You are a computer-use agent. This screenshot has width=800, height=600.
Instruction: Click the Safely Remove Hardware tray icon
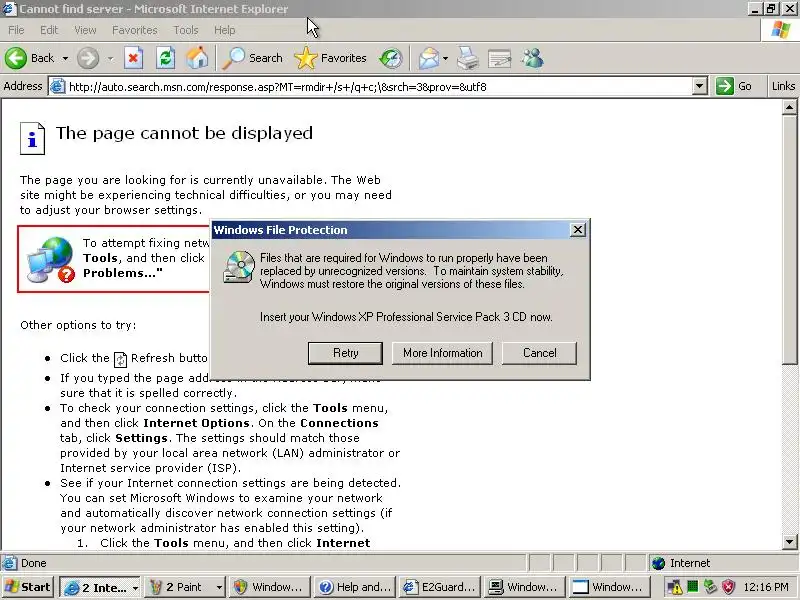pos(710,587)
